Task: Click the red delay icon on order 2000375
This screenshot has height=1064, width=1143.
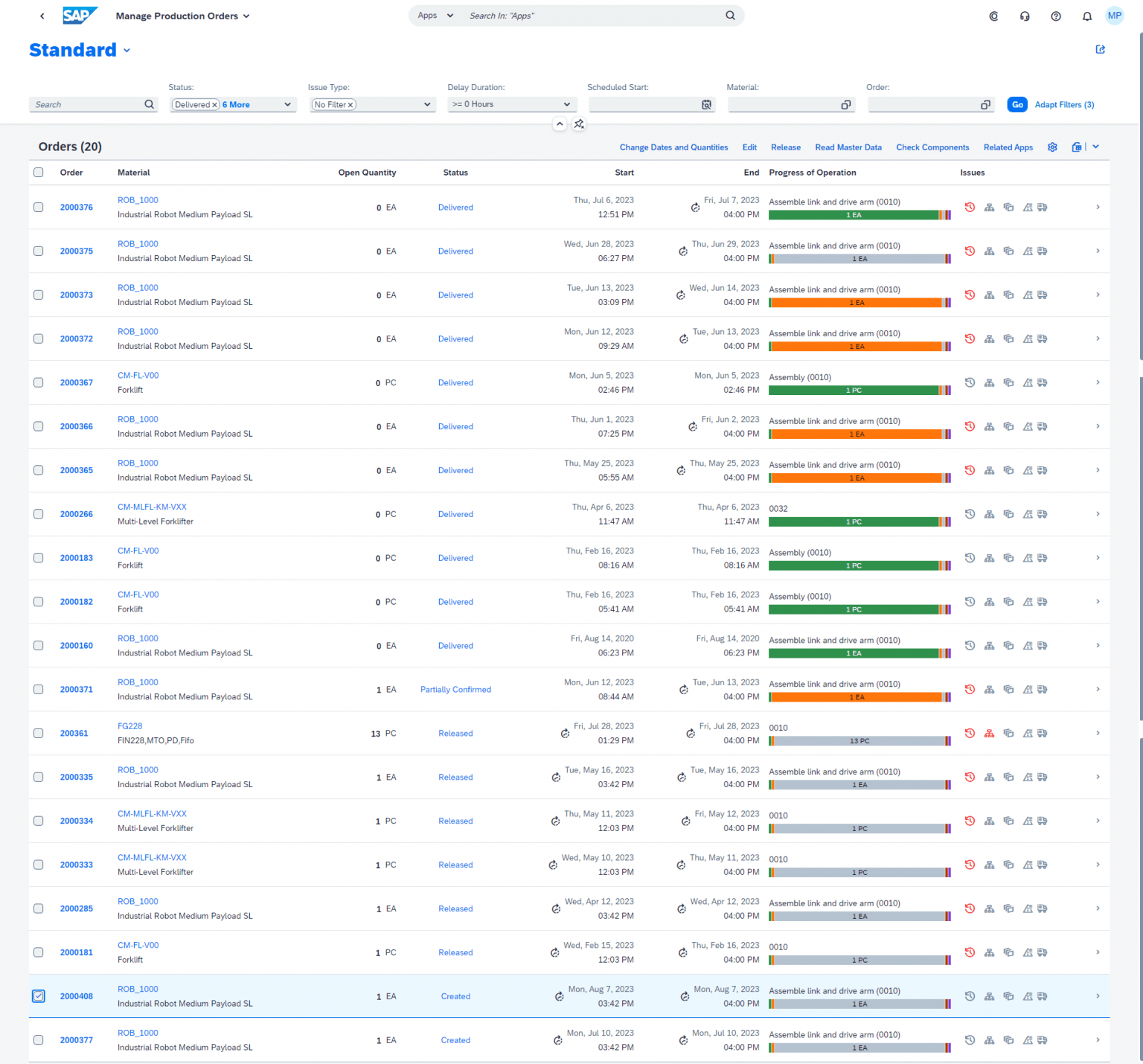Action: tap(970, 251)
